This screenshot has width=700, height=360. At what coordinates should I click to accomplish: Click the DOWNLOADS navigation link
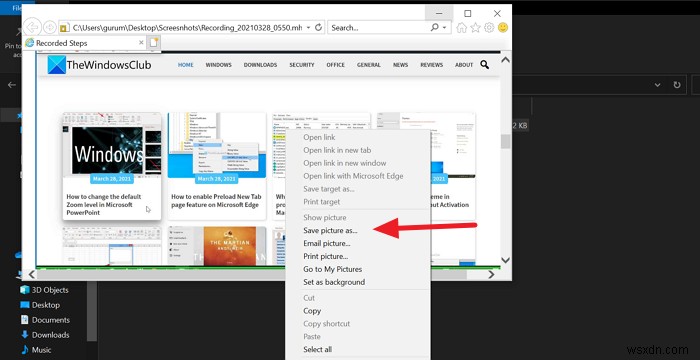(260, 65)
